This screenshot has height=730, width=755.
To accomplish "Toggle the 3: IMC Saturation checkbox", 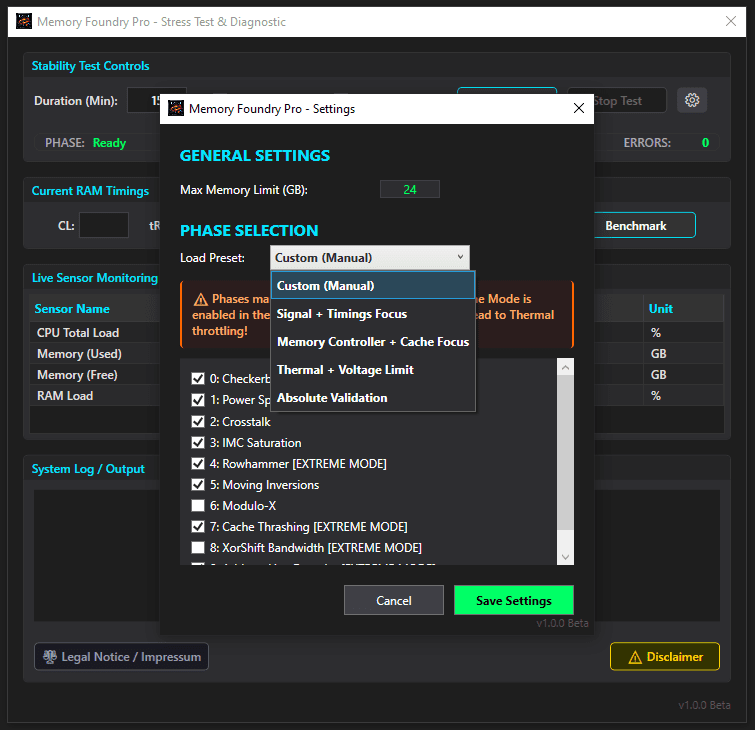I will coord(198,443).
